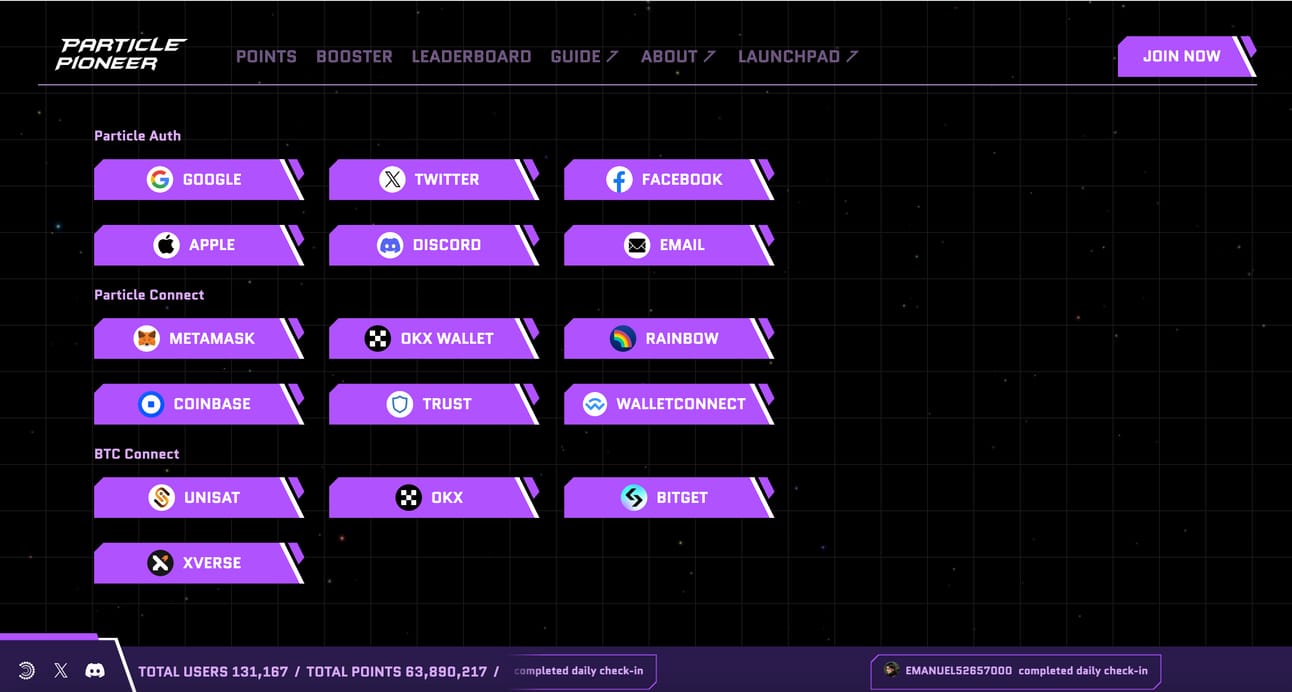The width and height of the screenshot is (1292, 692).
Task: Click the Apple logo icon
Action: pyautogui.click(x=166, y=245)
